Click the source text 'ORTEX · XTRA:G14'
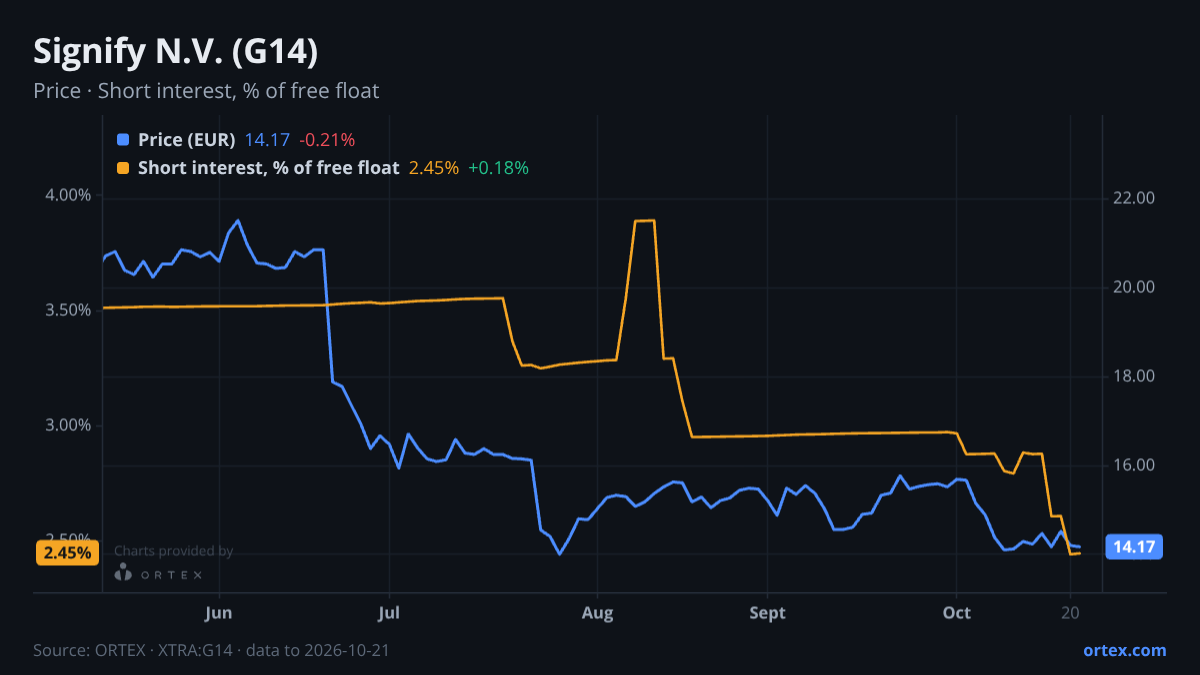 (162, 650)
